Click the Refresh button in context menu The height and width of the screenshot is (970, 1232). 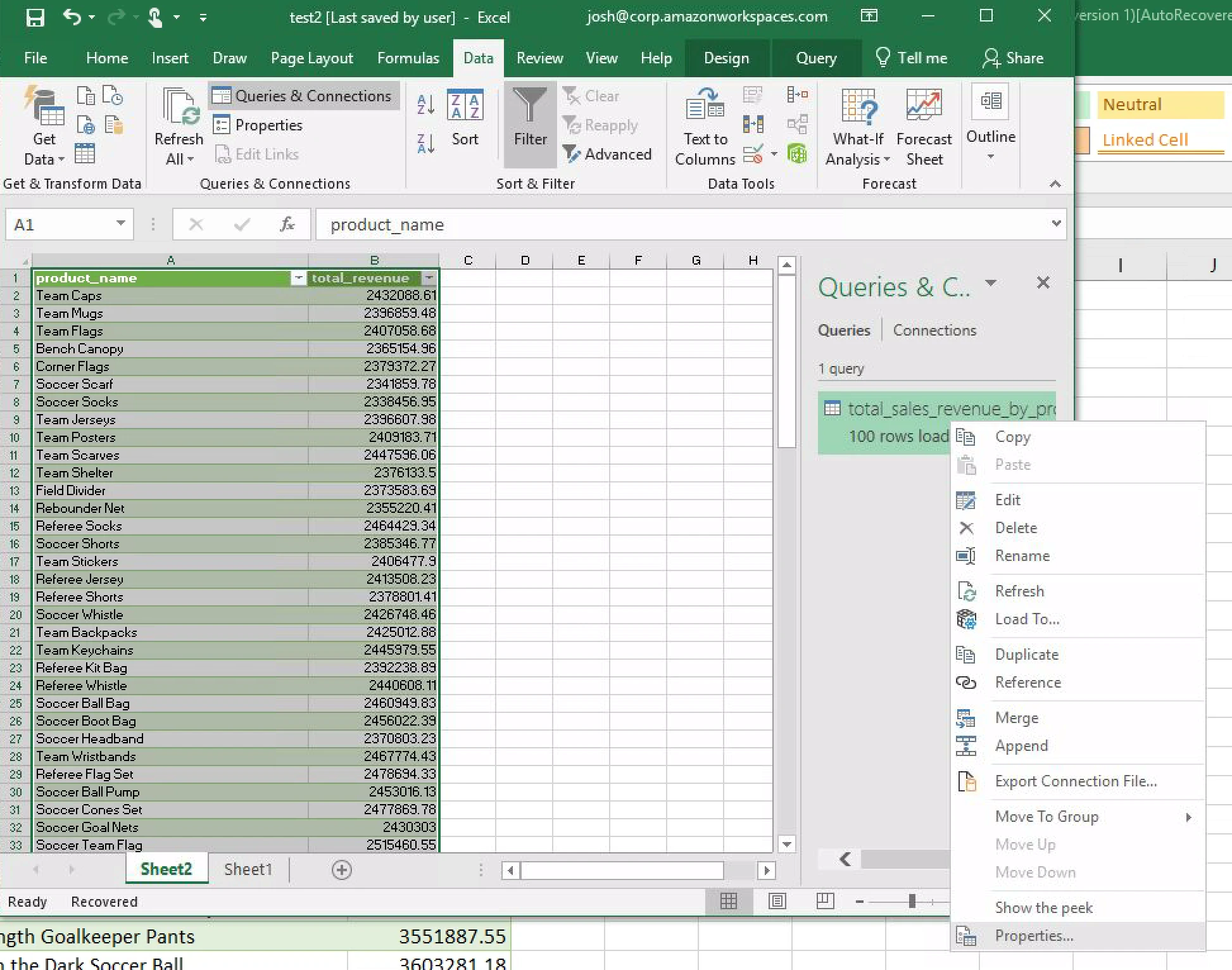[1020, 591]
